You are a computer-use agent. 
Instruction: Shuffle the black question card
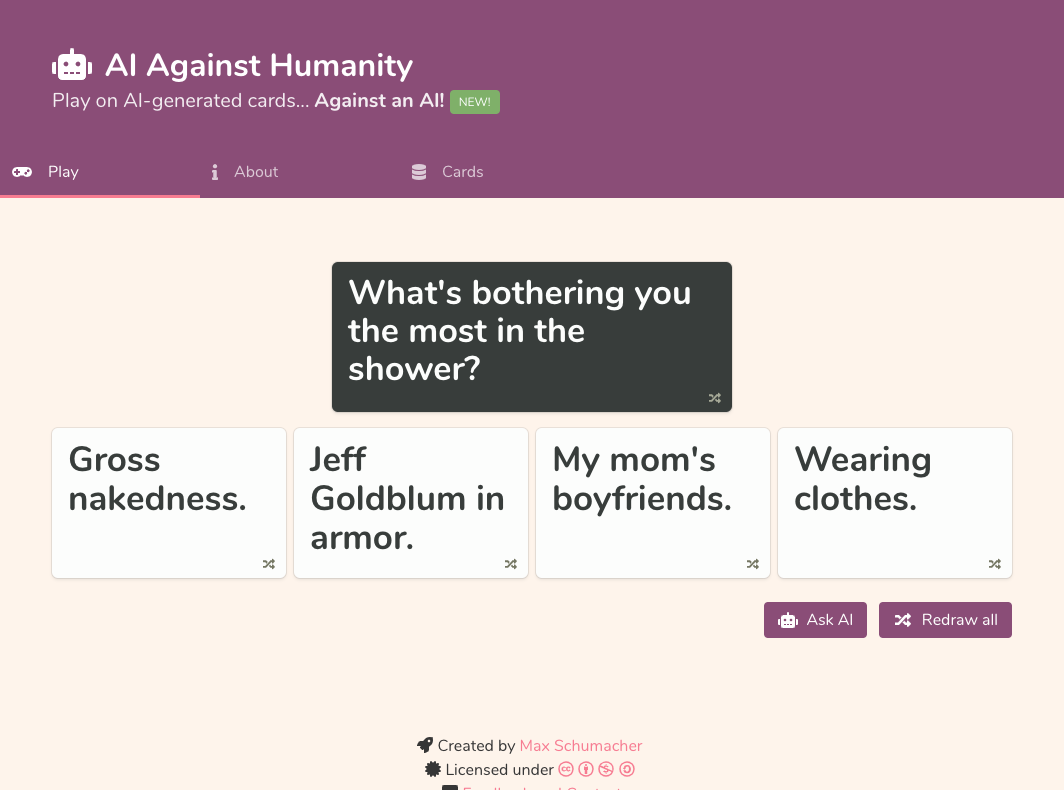coord(714,397)
